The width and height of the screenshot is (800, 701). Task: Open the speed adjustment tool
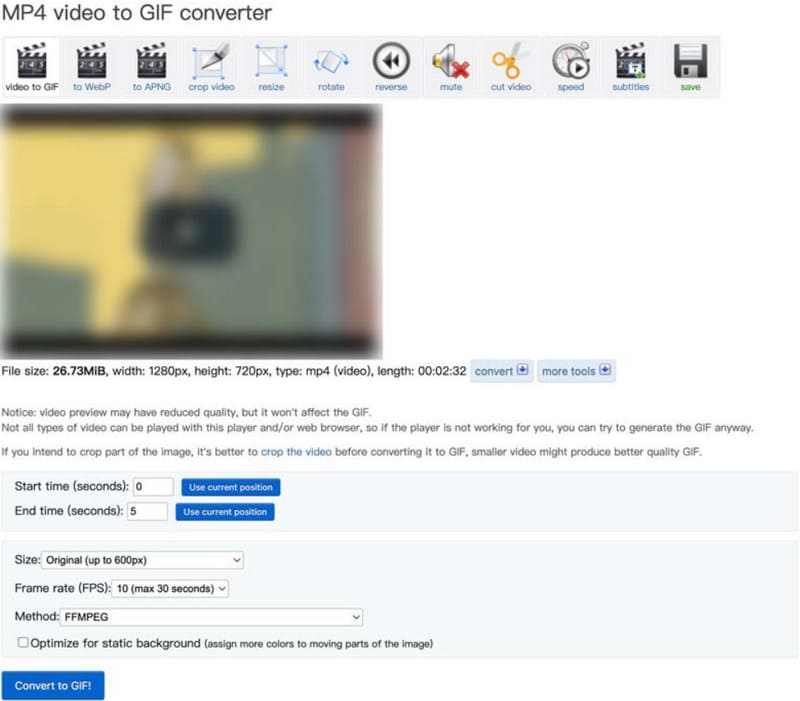point(571,66)
